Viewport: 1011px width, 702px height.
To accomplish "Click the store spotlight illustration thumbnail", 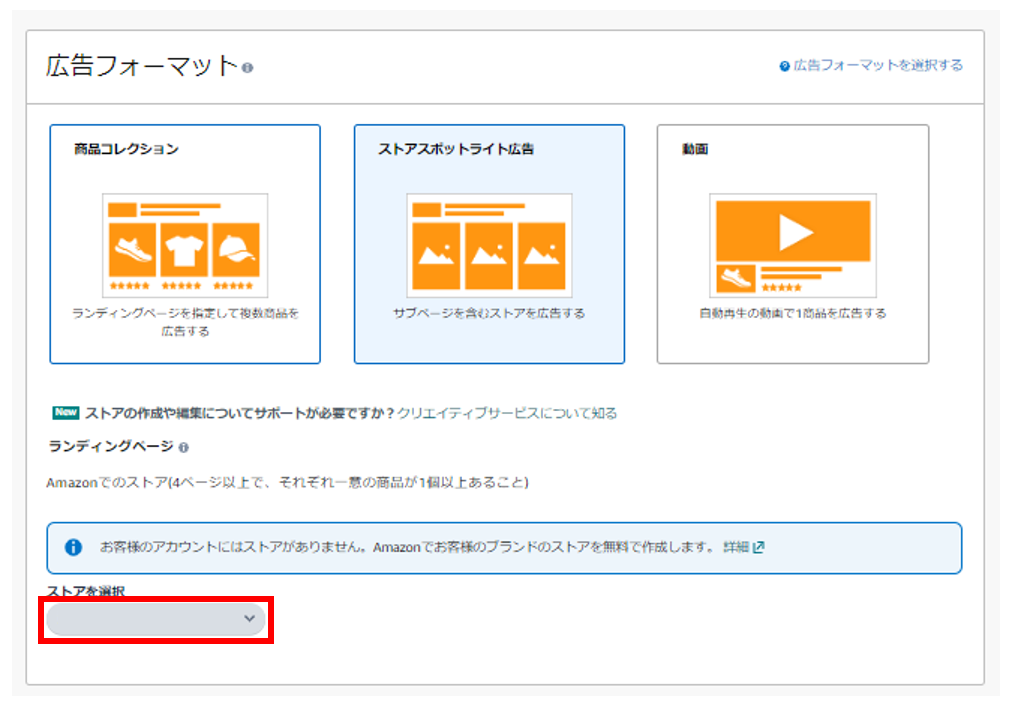I will [x=489, y=246].
